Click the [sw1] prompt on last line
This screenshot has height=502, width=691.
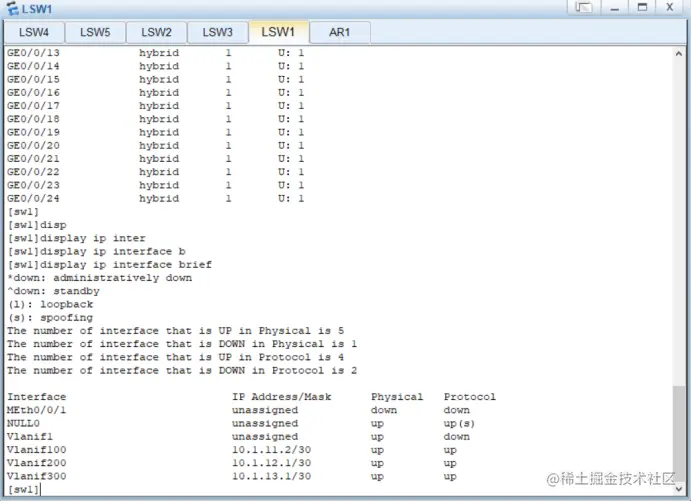pos(23,489)
